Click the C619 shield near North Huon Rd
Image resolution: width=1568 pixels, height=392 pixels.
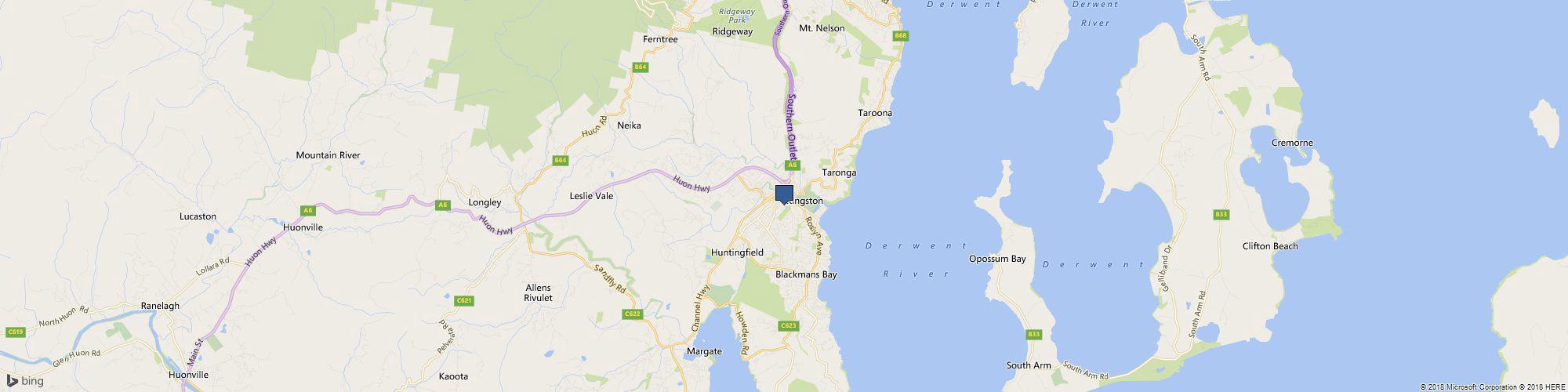click(x=13, y=333)
